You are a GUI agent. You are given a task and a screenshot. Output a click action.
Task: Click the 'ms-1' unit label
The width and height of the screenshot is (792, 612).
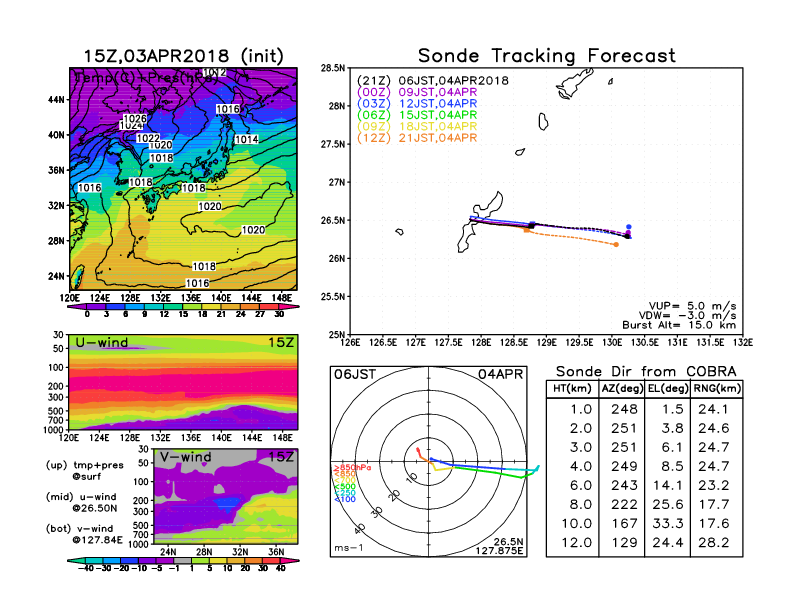(349, 548)
